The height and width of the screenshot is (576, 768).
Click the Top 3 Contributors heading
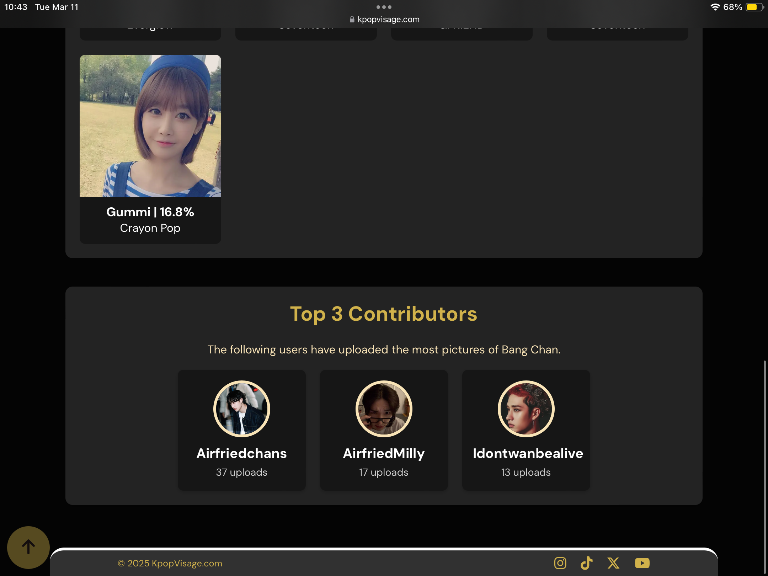[384, 314]
